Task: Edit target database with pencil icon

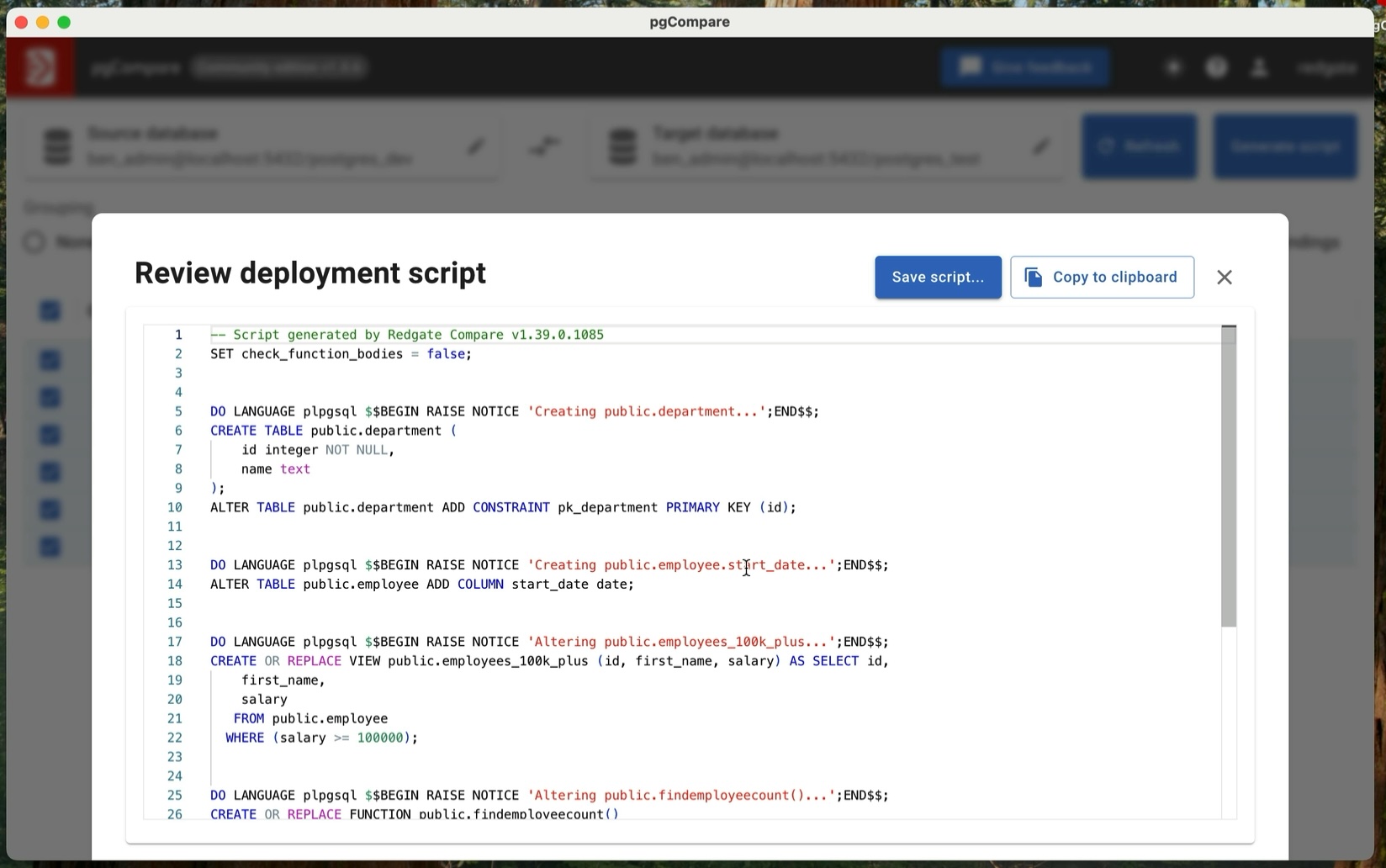Action: (x=1041, y=147)
